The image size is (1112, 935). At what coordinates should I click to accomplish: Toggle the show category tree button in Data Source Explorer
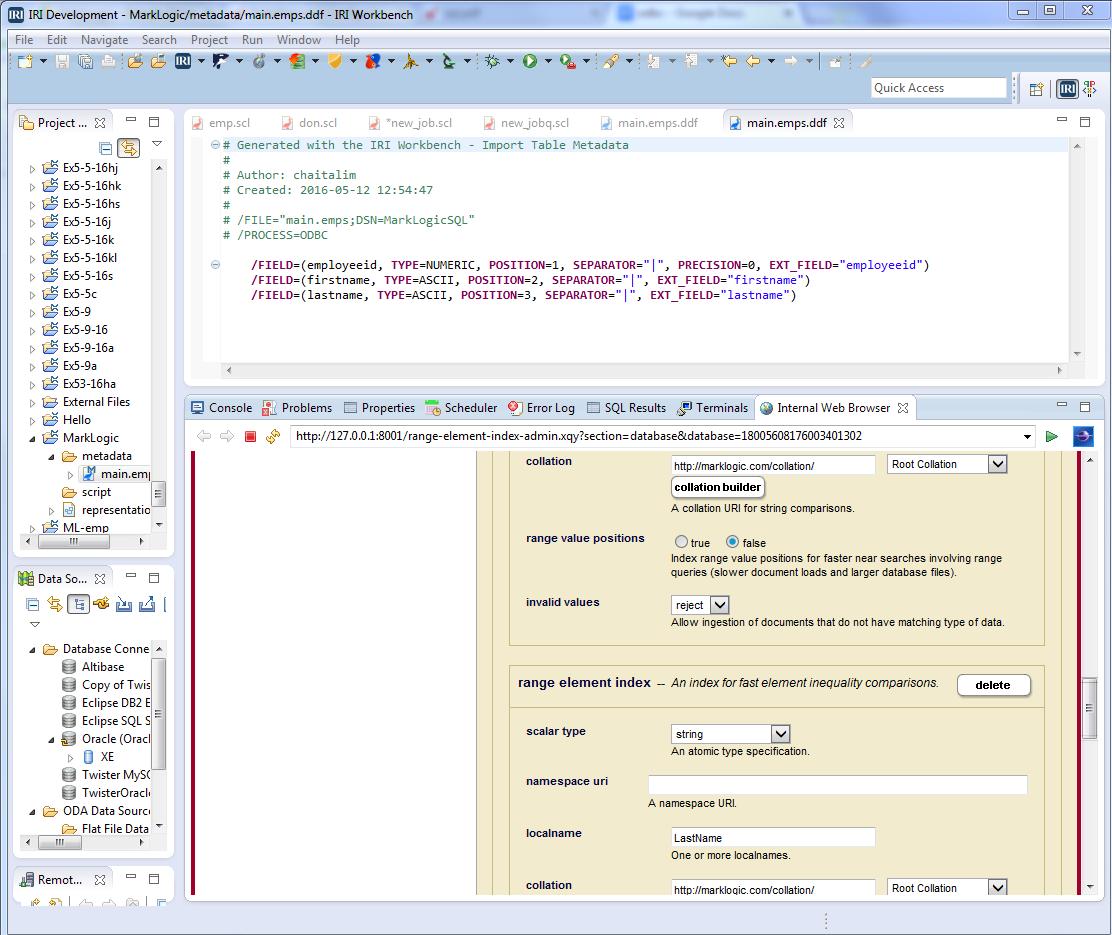pyautogui.click(x=78, y=604)
